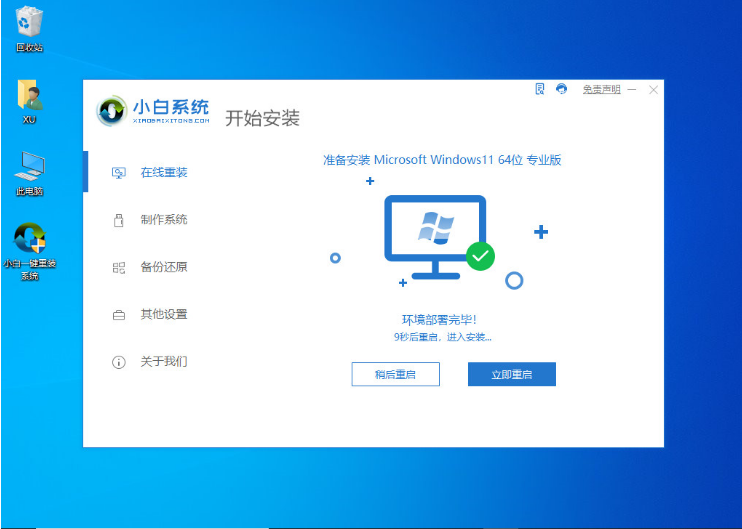Click the USB icon beside 制作系统
Image resolution: width=742 pixels, height=529 pixels.
(119, 220)
